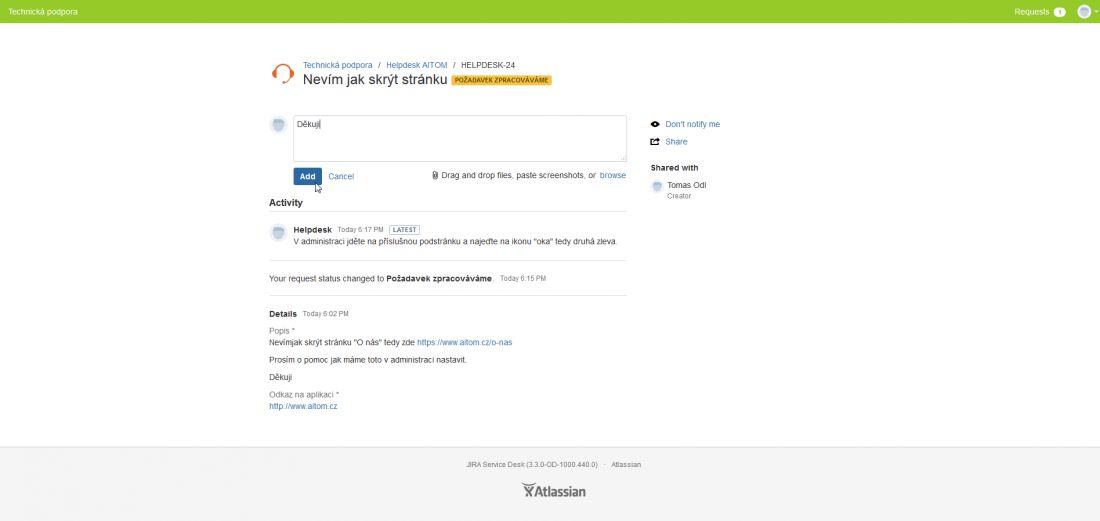Click the orange headset help desk logo

283,73
